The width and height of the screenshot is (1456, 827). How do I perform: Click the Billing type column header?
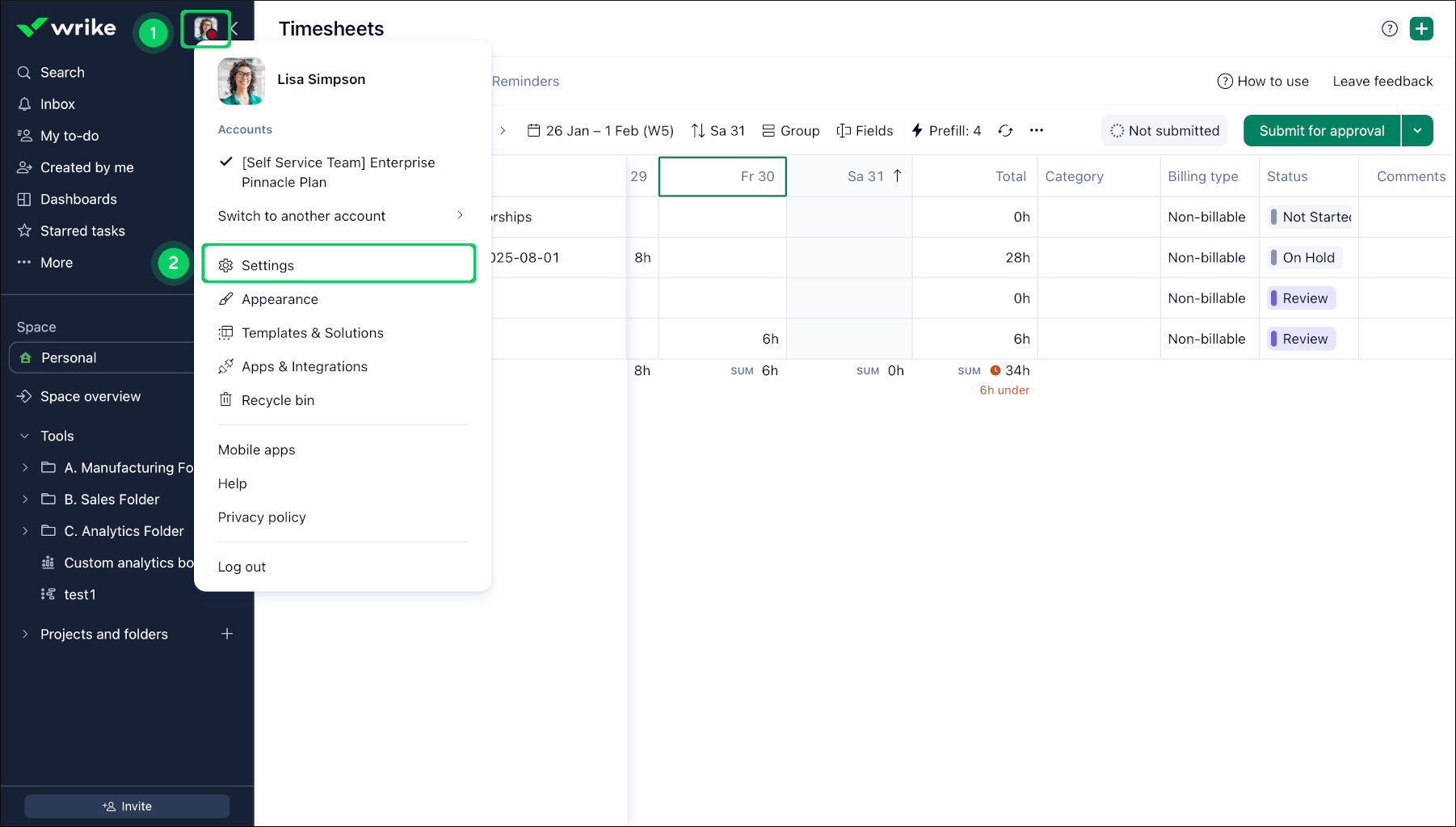(1210, 176)
